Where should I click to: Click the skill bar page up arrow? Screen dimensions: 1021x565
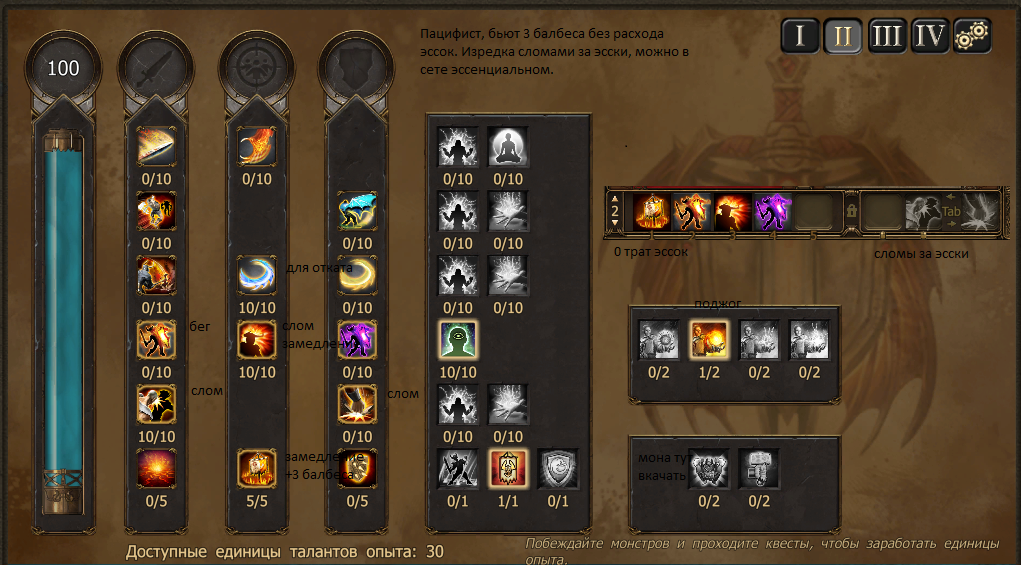point(615,199)
